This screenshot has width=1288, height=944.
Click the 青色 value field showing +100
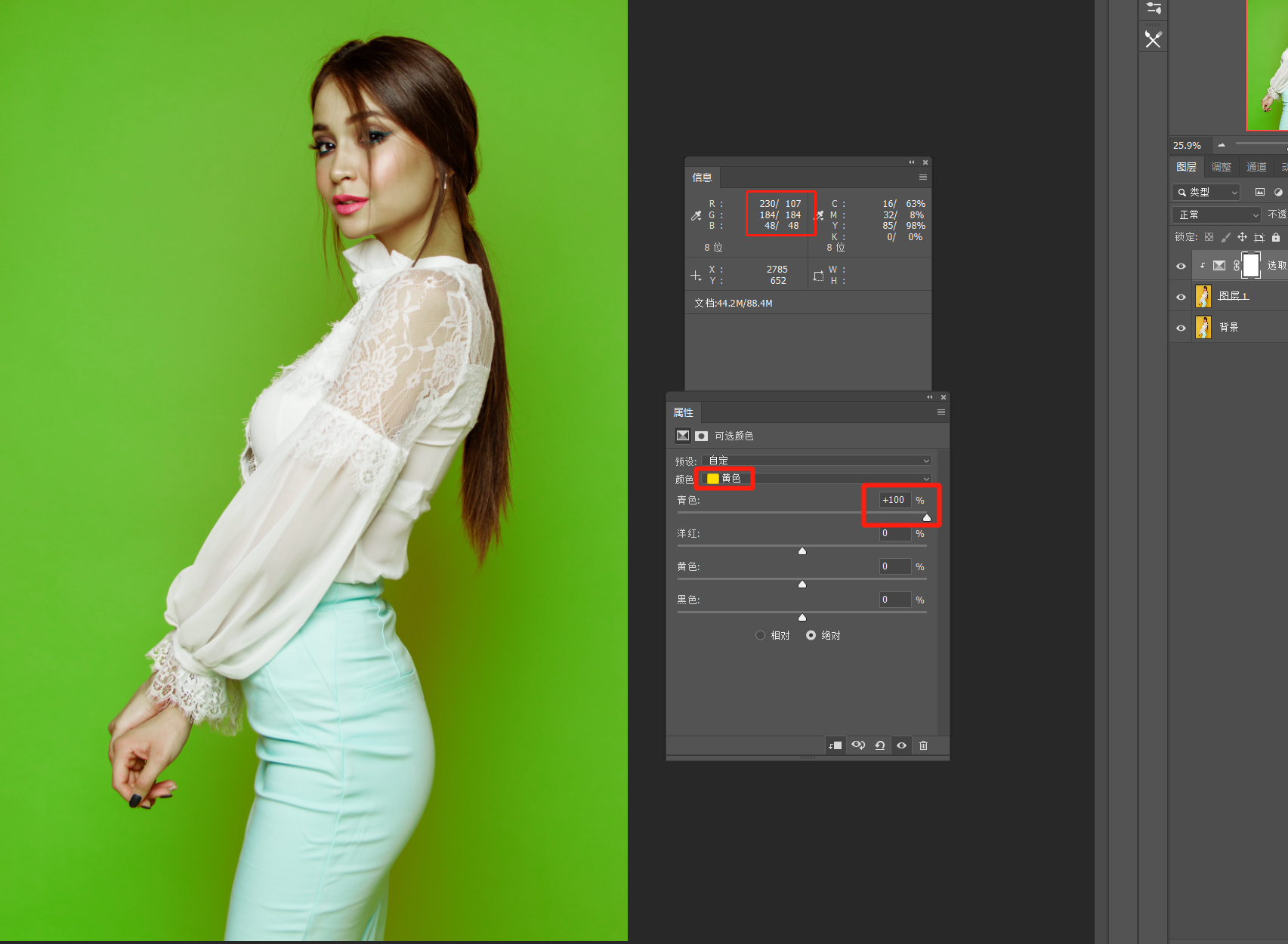tap(894, 500)
